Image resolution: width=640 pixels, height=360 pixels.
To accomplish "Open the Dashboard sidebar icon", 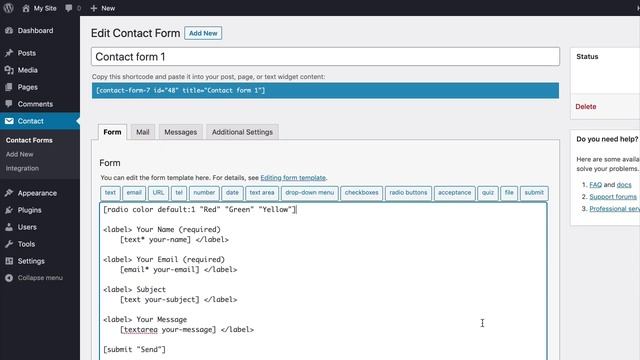I will pos(9,31).
